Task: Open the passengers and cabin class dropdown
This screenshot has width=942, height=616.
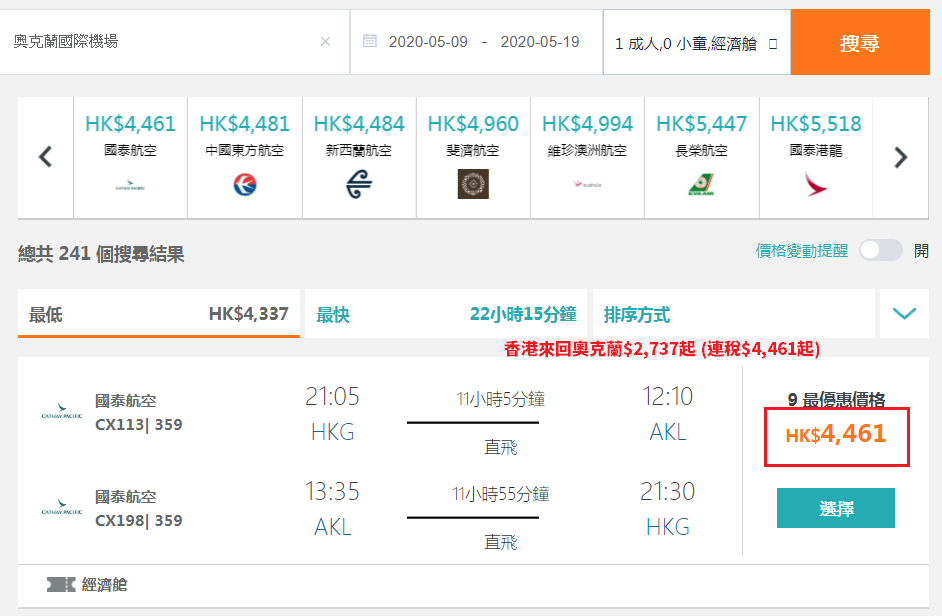Action: [x=696, y=43]
